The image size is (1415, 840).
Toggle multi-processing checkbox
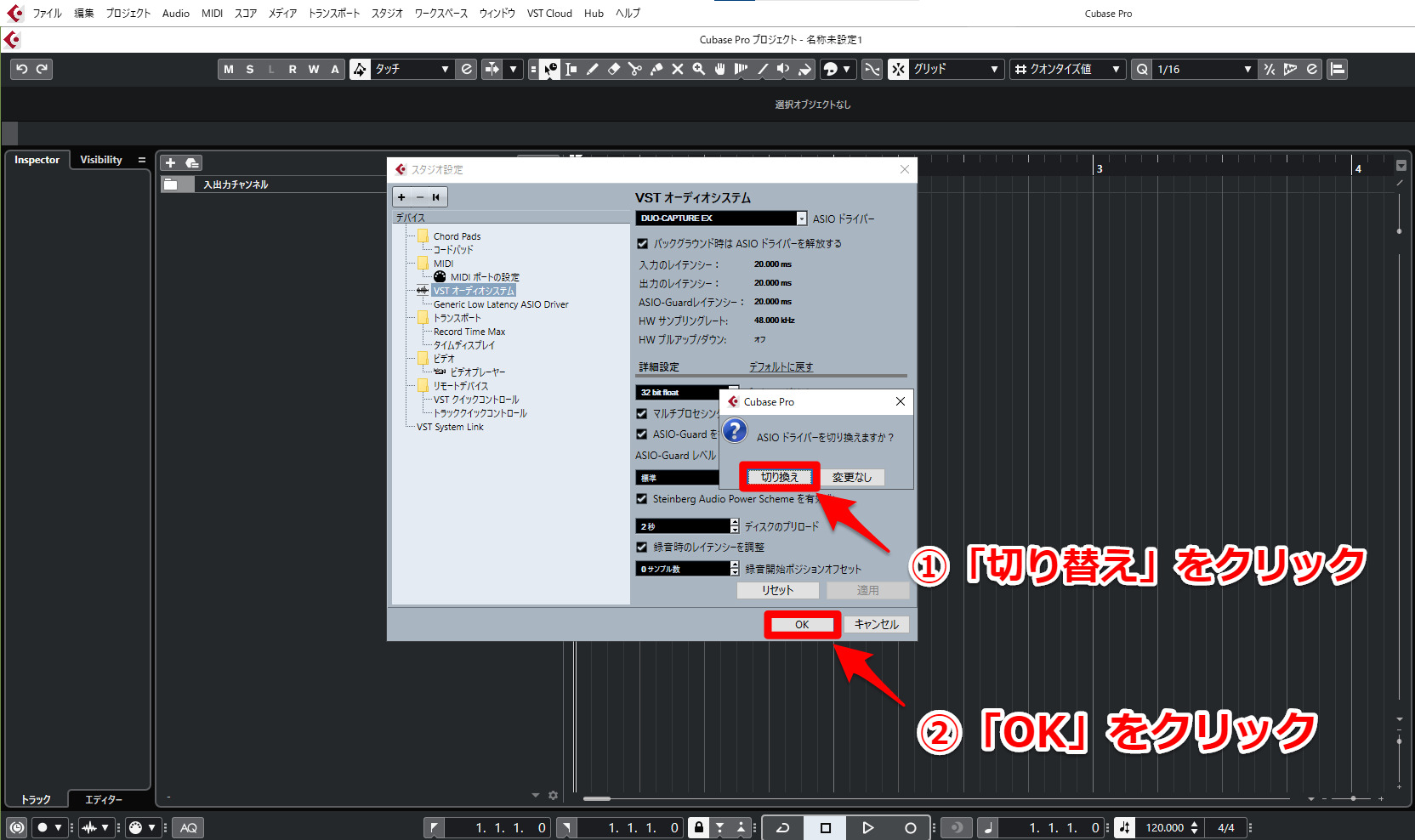tap(642, 413)
